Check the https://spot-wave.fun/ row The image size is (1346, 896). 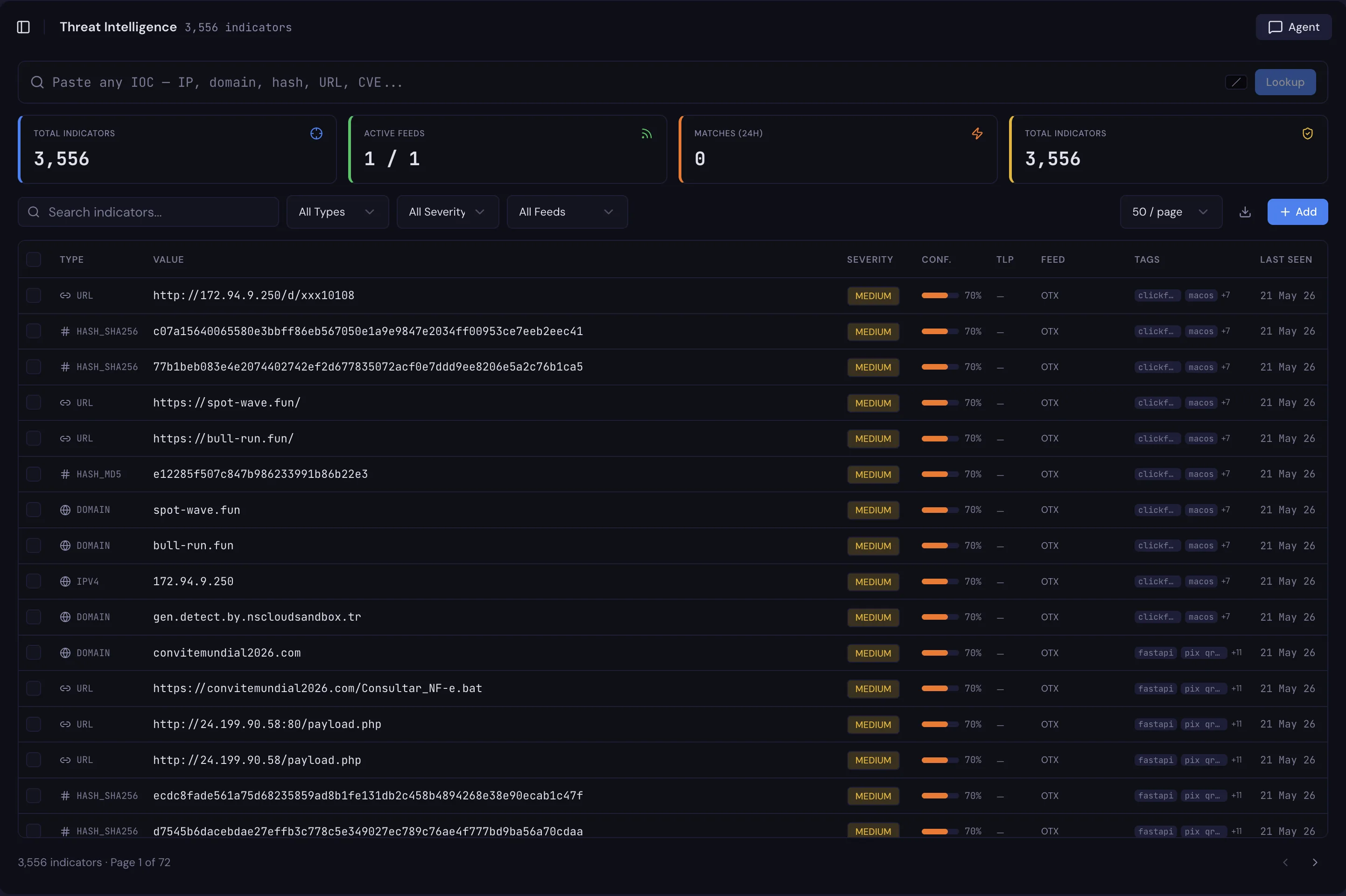point(34,403)
